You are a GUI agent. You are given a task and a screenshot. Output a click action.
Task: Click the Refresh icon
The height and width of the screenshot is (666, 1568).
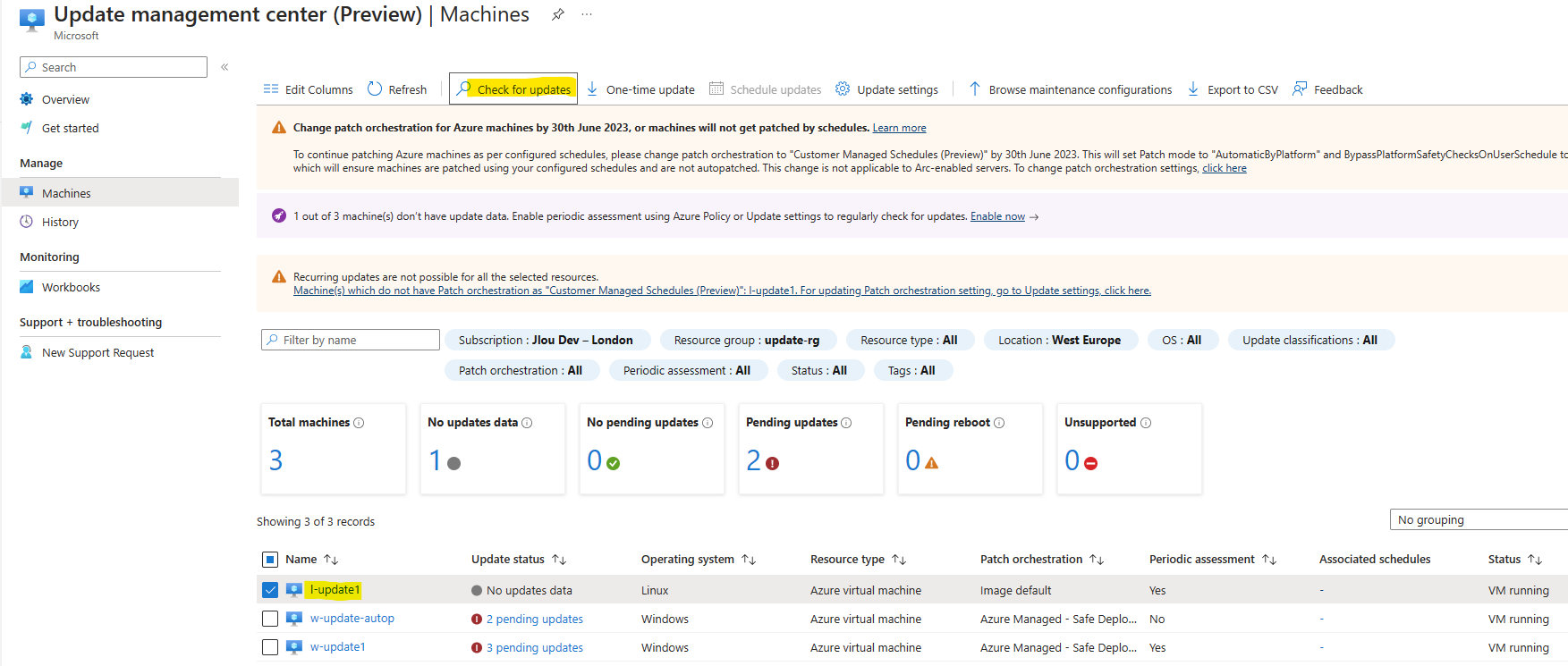click(375, 89)
